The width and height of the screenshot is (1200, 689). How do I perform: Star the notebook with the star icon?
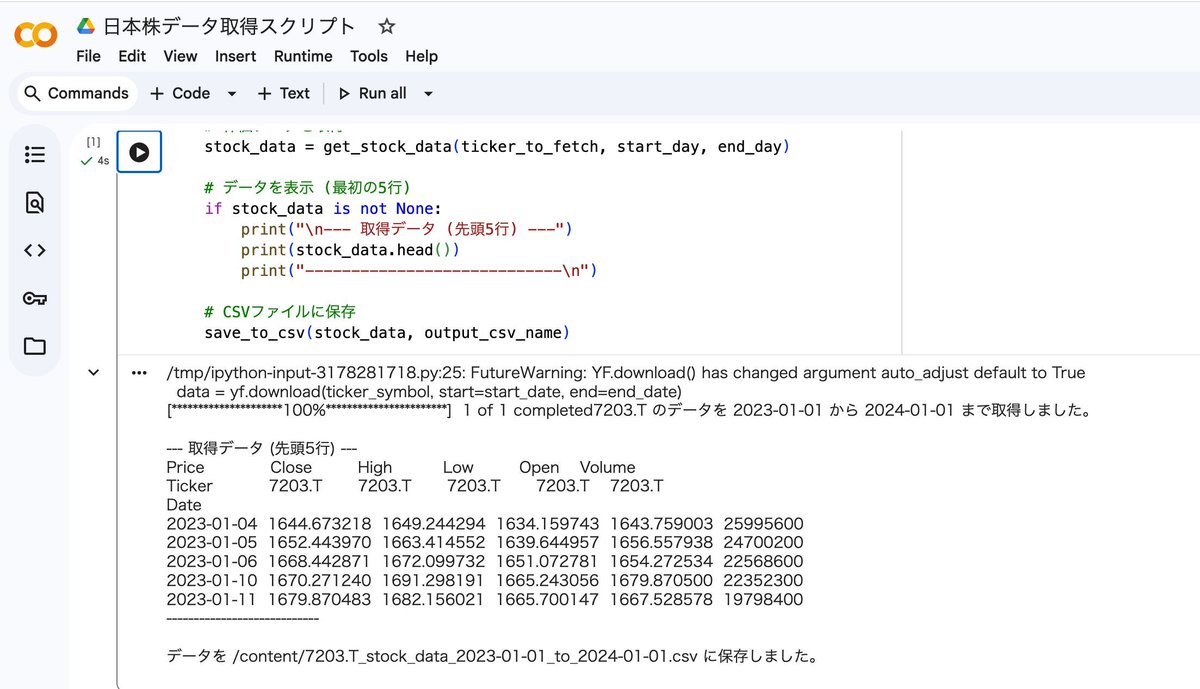tap(387, 26)
